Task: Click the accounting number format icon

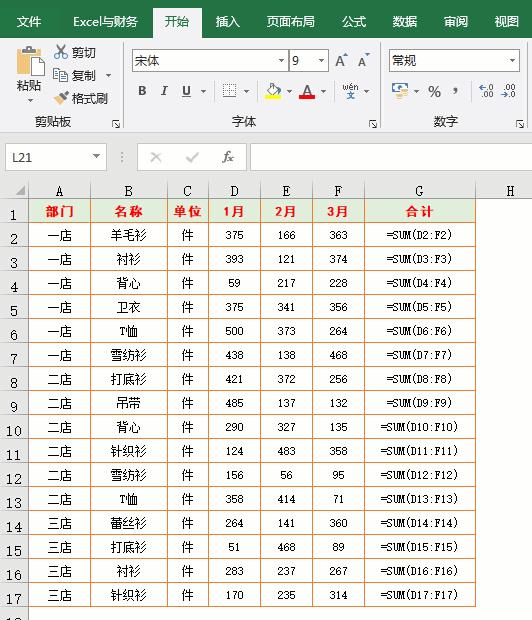Action: pyautogui.click(x=400, y=91)
